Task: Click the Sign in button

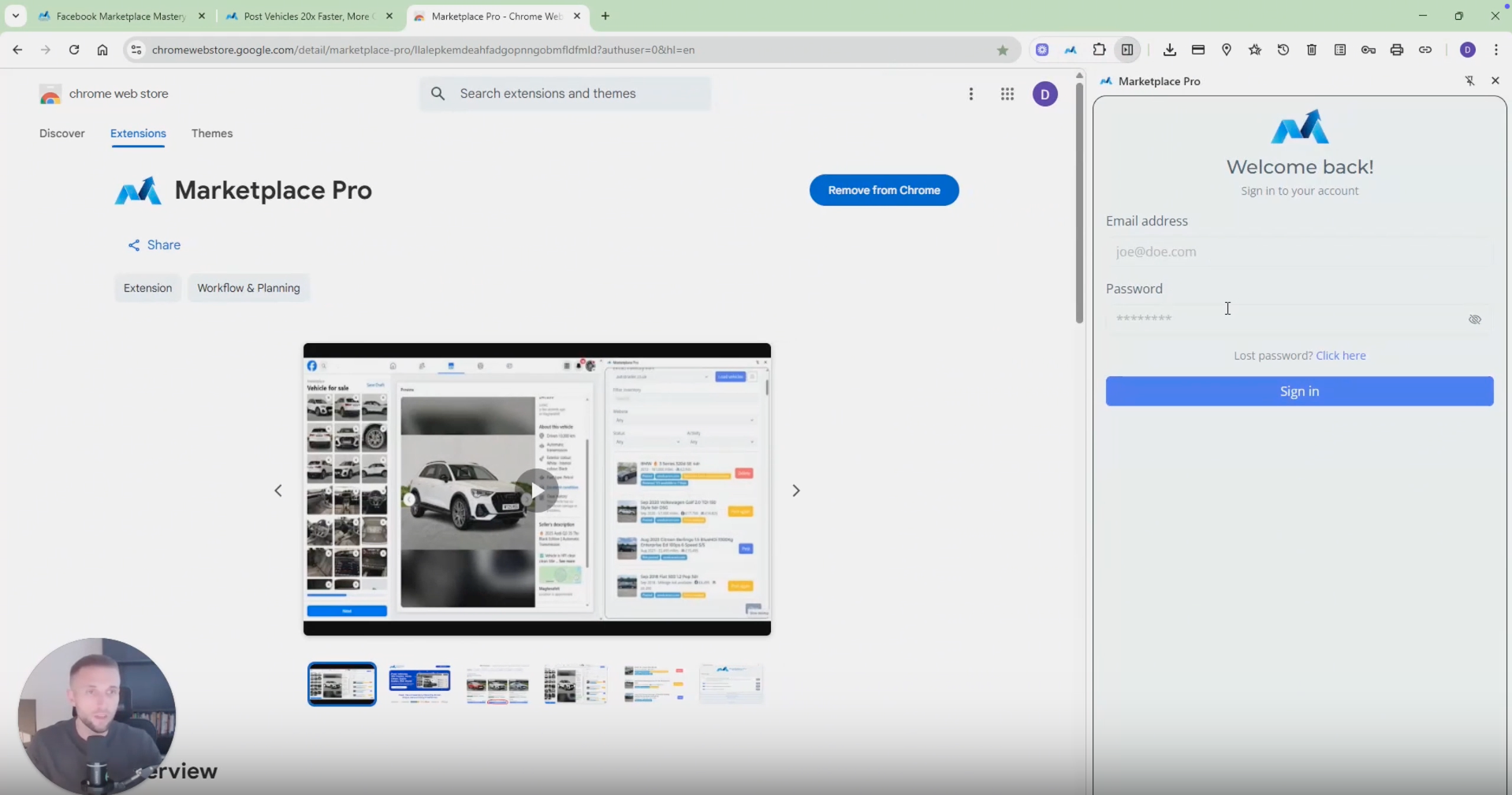Action: coord(1299,391)
